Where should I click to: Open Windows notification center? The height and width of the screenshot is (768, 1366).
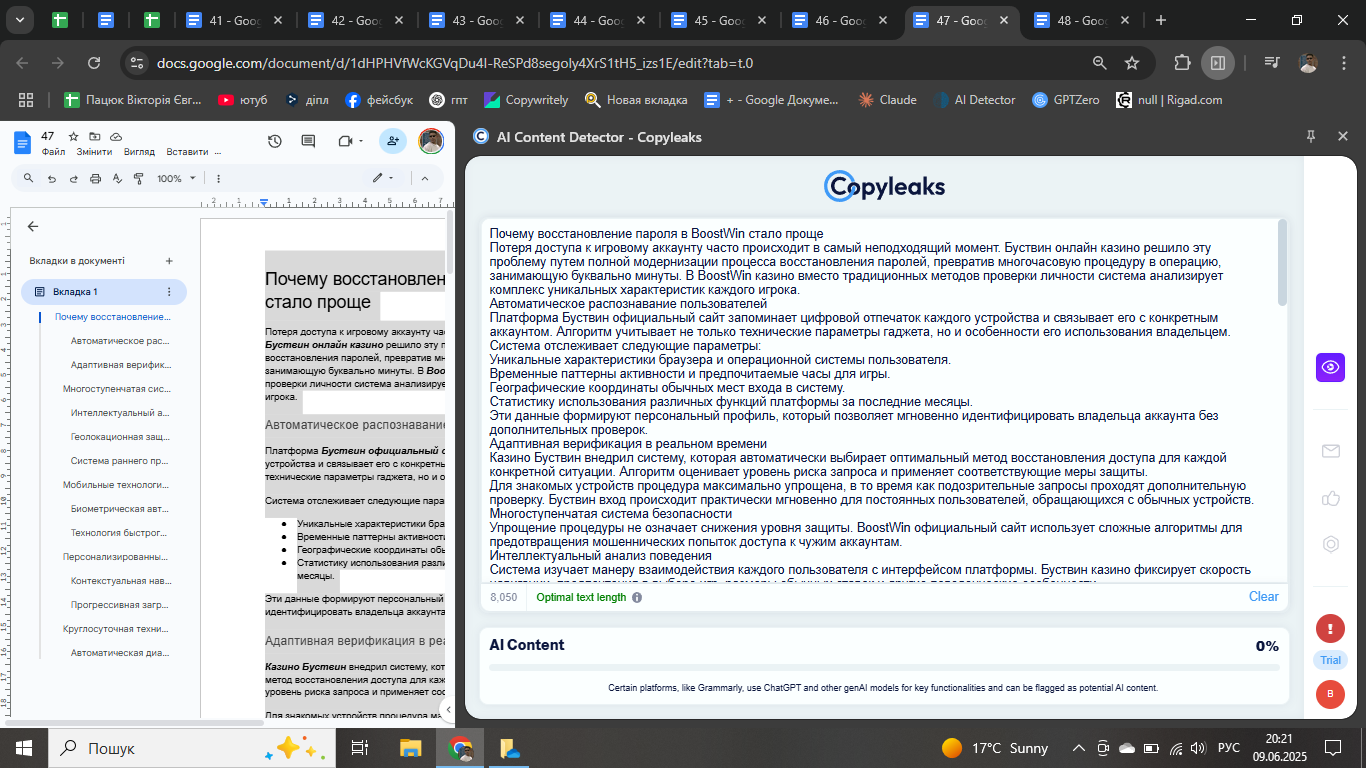[1333, 748]
